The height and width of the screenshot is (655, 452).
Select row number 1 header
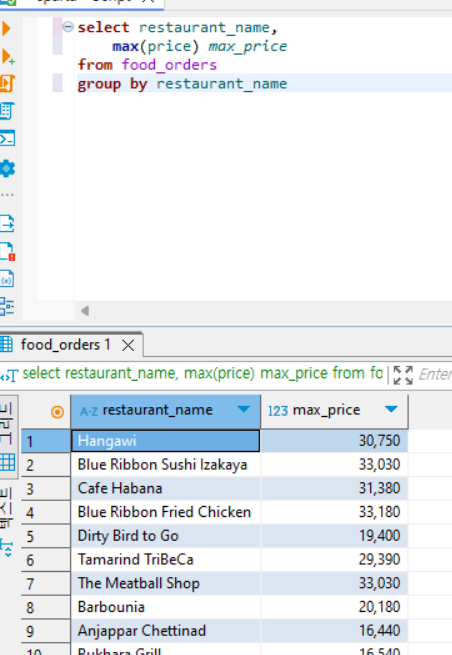point(46,441)
